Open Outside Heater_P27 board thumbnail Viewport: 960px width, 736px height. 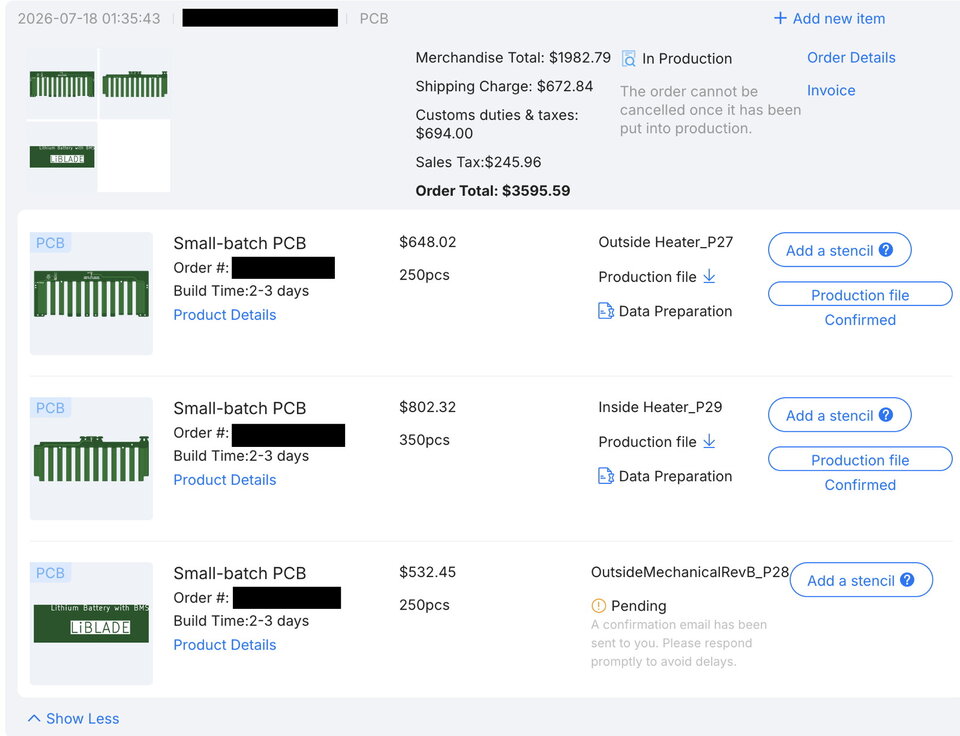(91, 293)
